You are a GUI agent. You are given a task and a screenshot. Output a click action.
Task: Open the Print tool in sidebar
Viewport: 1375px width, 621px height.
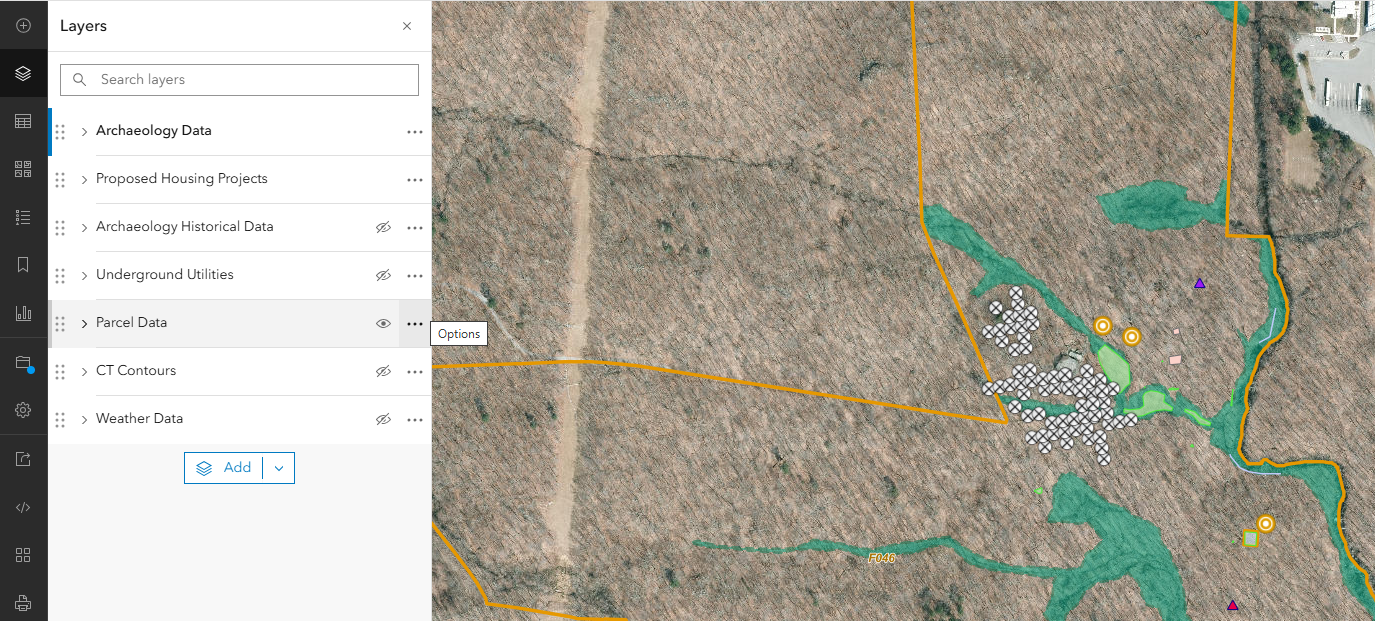[x=24, y=602]
